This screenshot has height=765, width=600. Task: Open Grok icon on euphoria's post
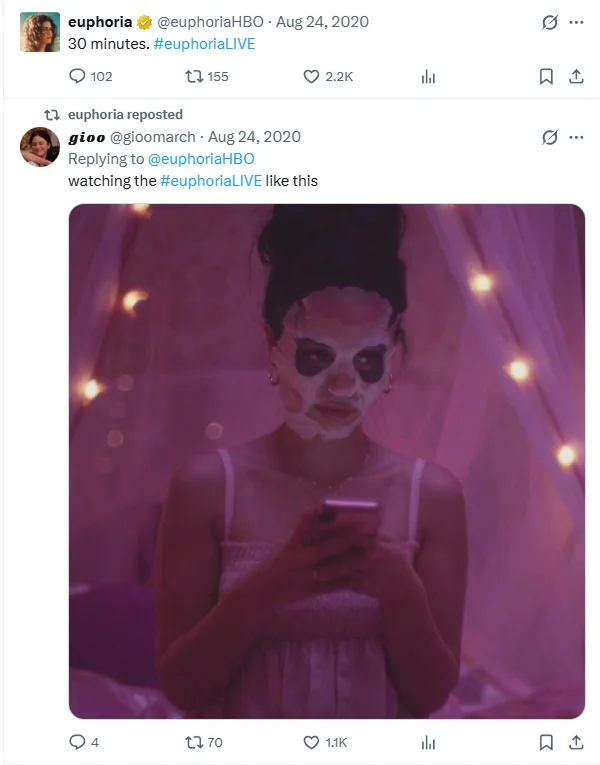click(548, 21)
